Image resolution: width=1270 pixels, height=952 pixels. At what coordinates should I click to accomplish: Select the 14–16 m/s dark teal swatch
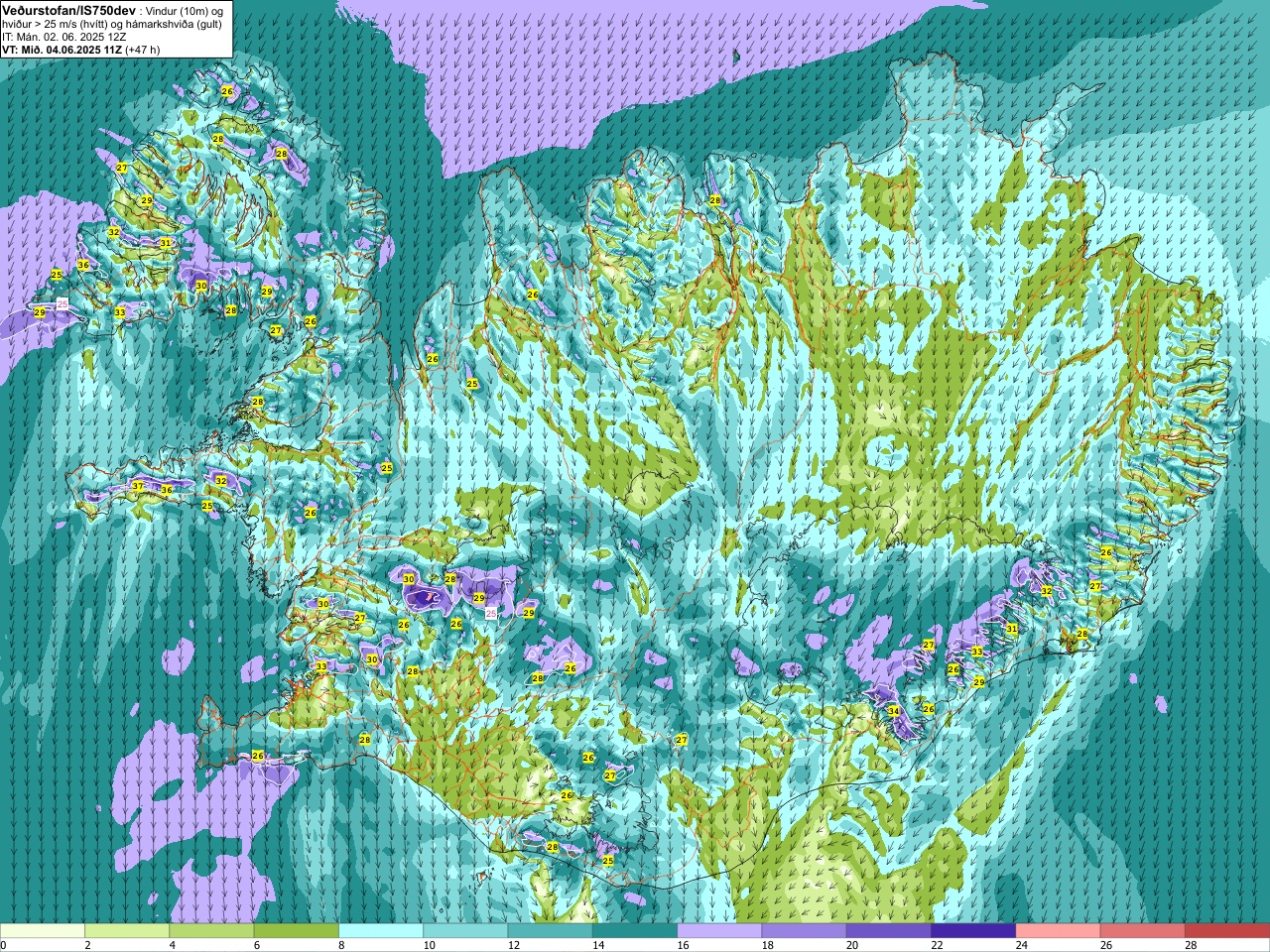pos(635,931)
